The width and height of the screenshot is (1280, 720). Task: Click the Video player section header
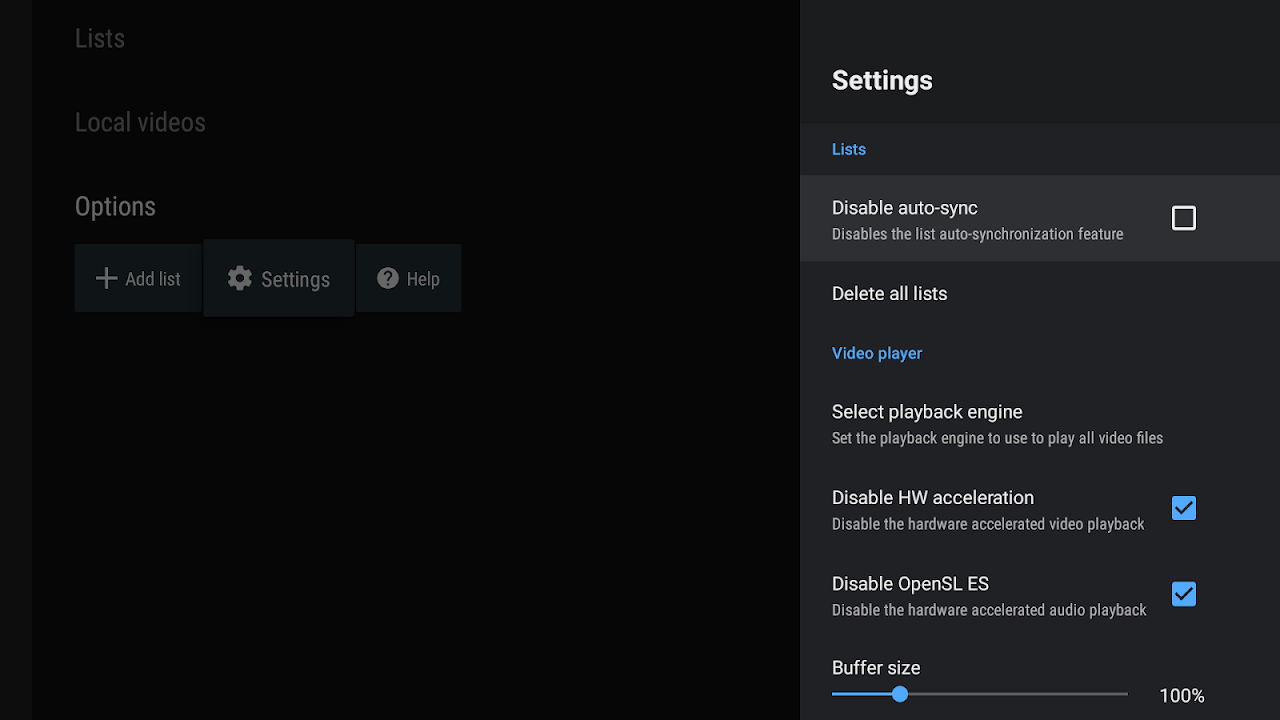pos(877,352)
